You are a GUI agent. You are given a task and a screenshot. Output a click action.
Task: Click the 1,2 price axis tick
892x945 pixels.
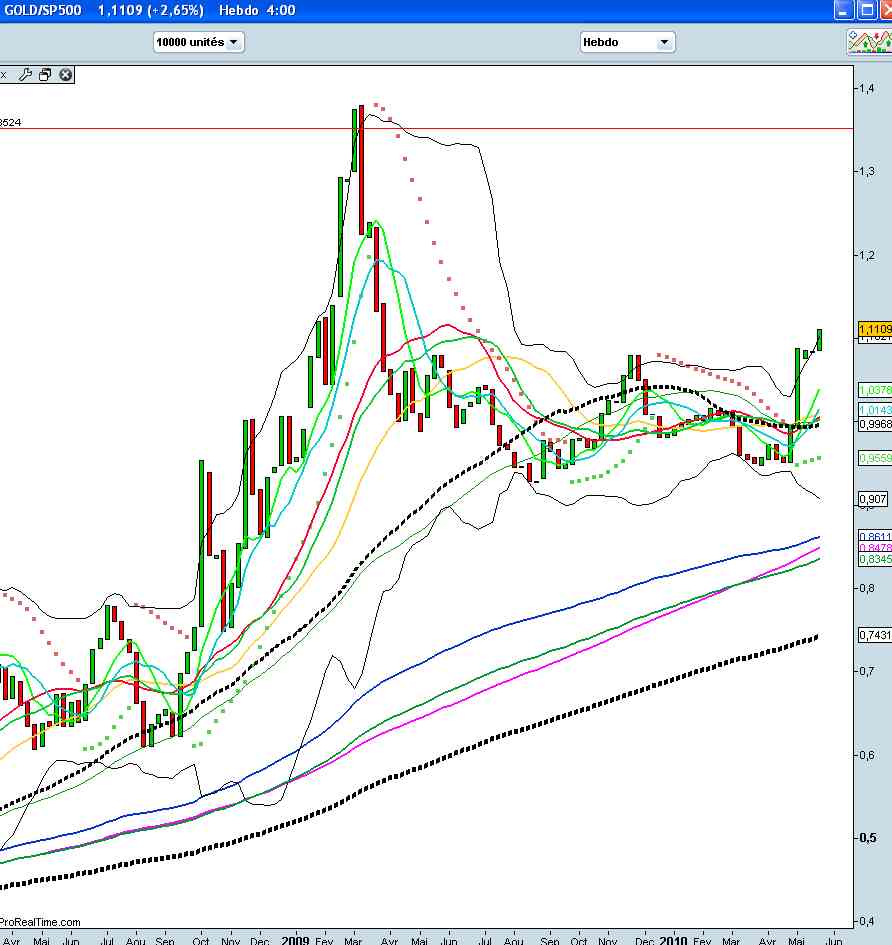pos(867,255)
